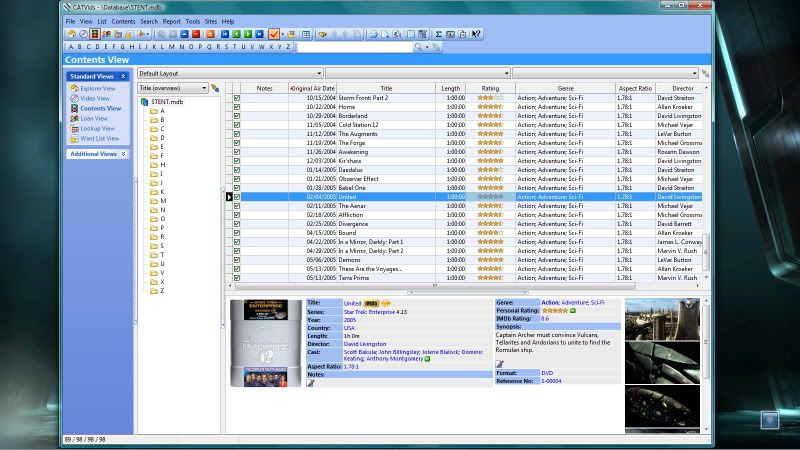Open the search options dropdown arrow

(427, 47)
